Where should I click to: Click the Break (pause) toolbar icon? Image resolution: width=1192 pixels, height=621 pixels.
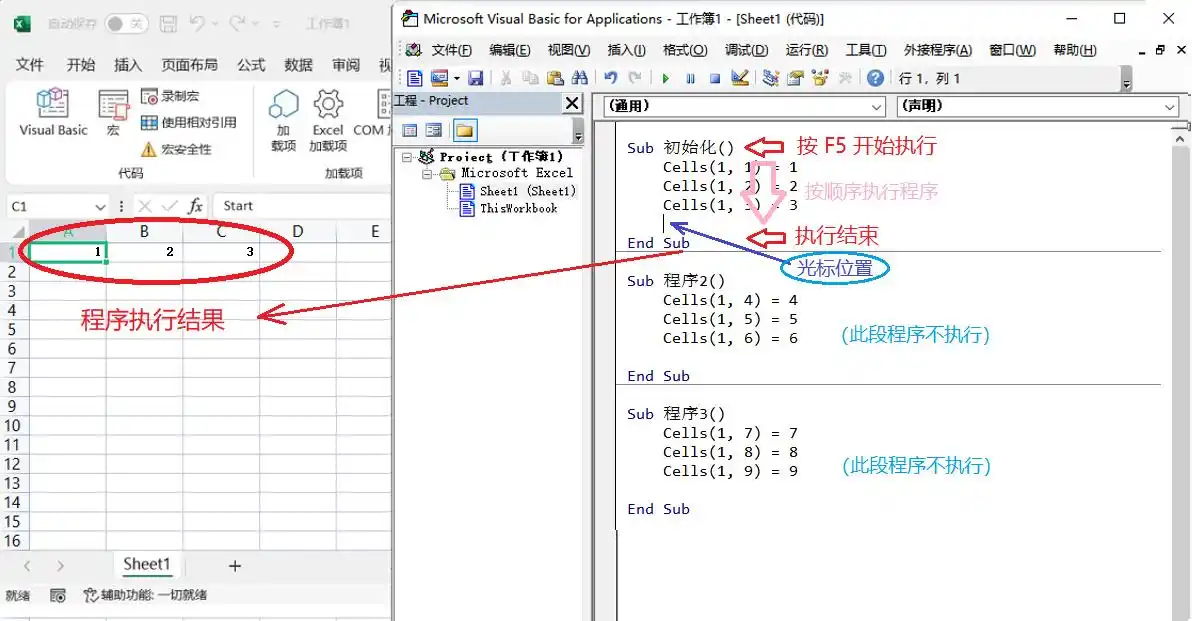[690, 78]
